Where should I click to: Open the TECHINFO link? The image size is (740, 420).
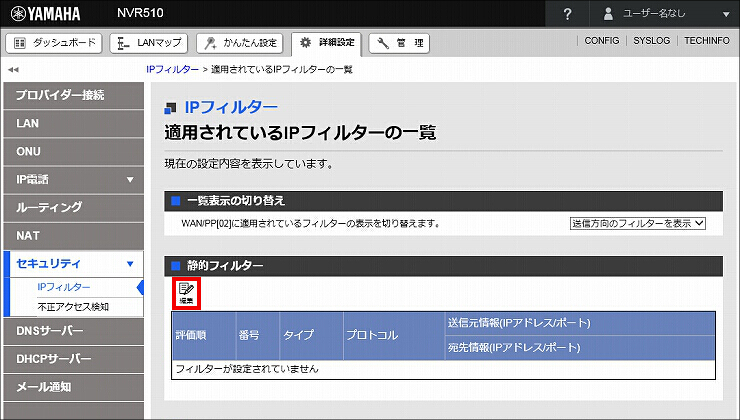click(x=707, y=41)
